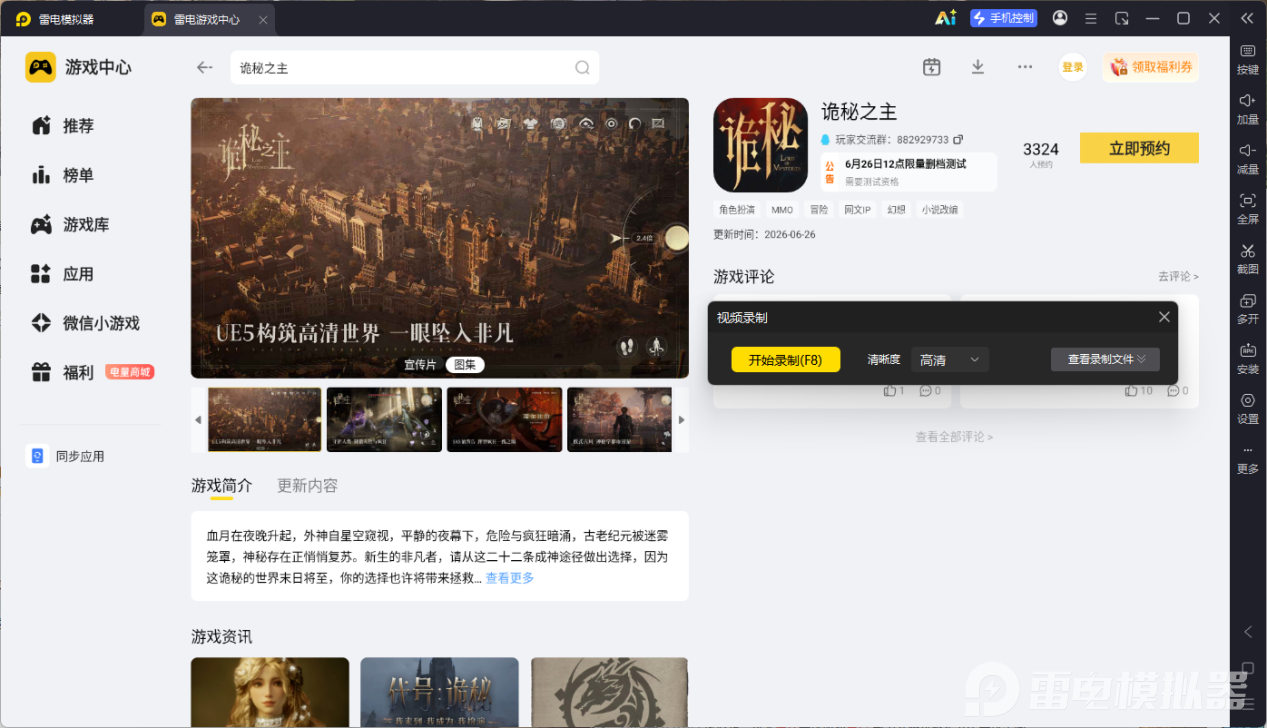The width and height of the screenshot is (1267, 728).
Task: Select the second gallery thumbnail
Action: [384, 420]
